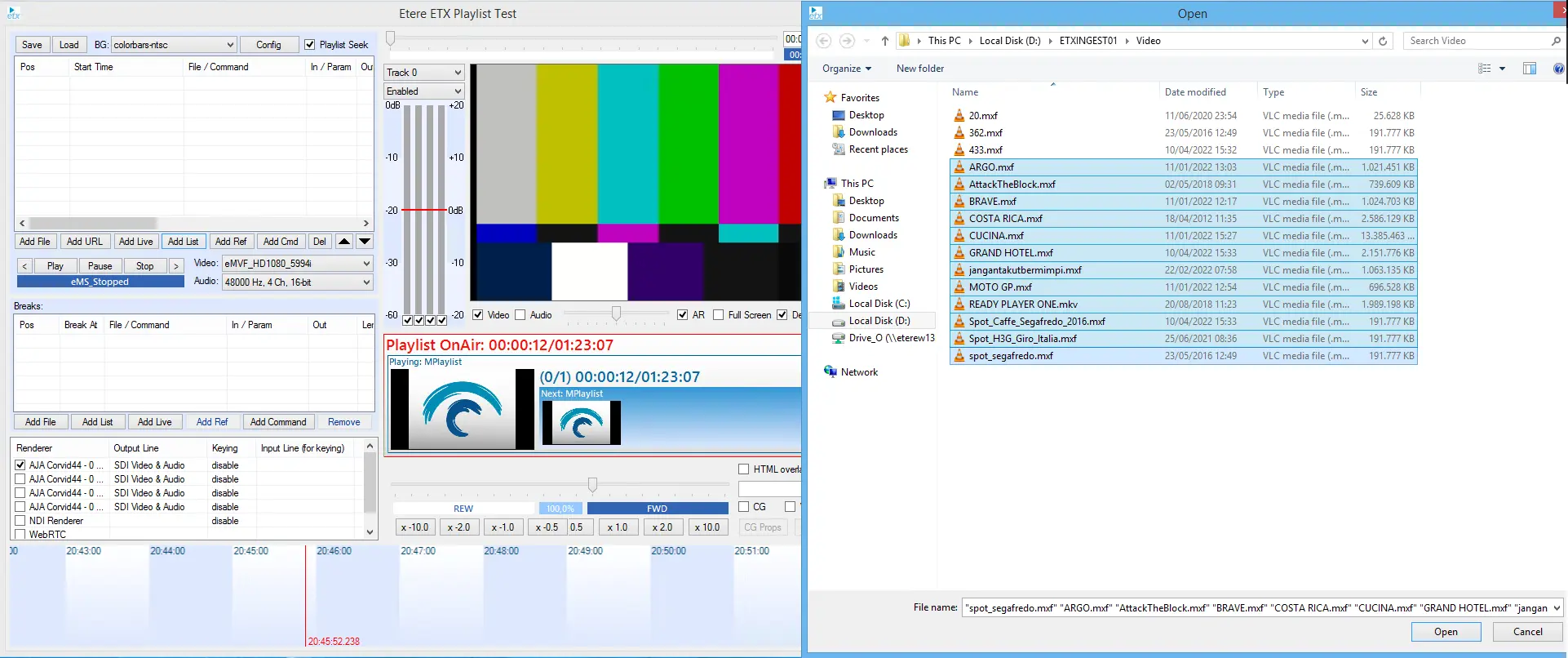Select Local Disk (C:) in navigation tree

pyautogui.click(x=879, y=304)
